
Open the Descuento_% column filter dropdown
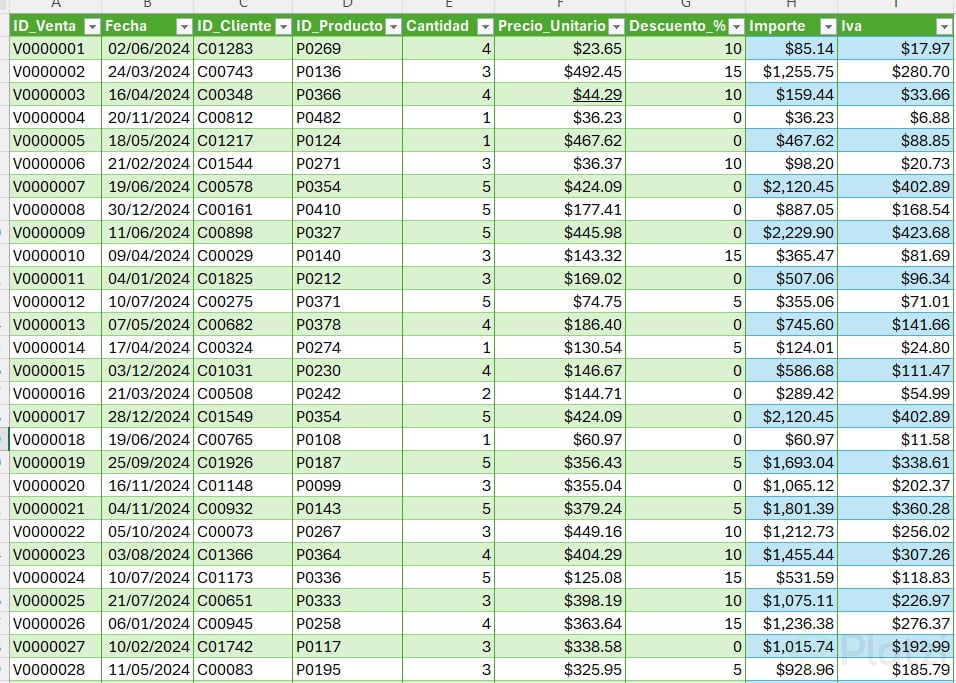coord(737,26)
